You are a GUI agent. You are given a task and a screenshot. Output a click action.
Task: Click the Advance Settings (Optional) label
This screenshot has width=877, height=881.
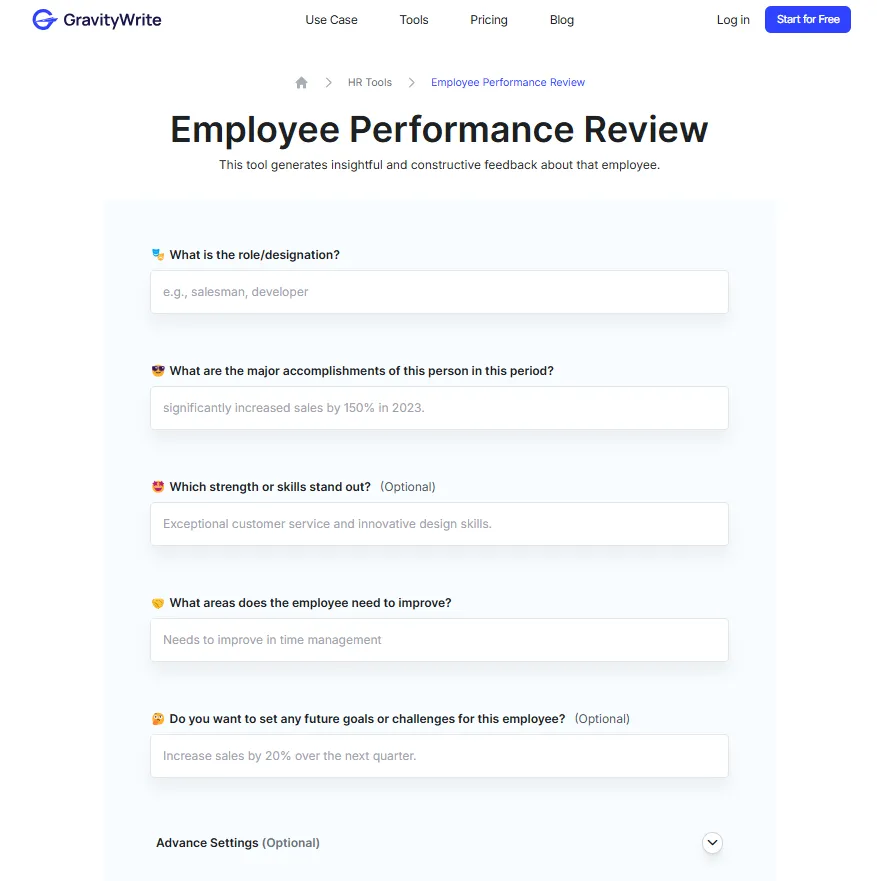238,843
